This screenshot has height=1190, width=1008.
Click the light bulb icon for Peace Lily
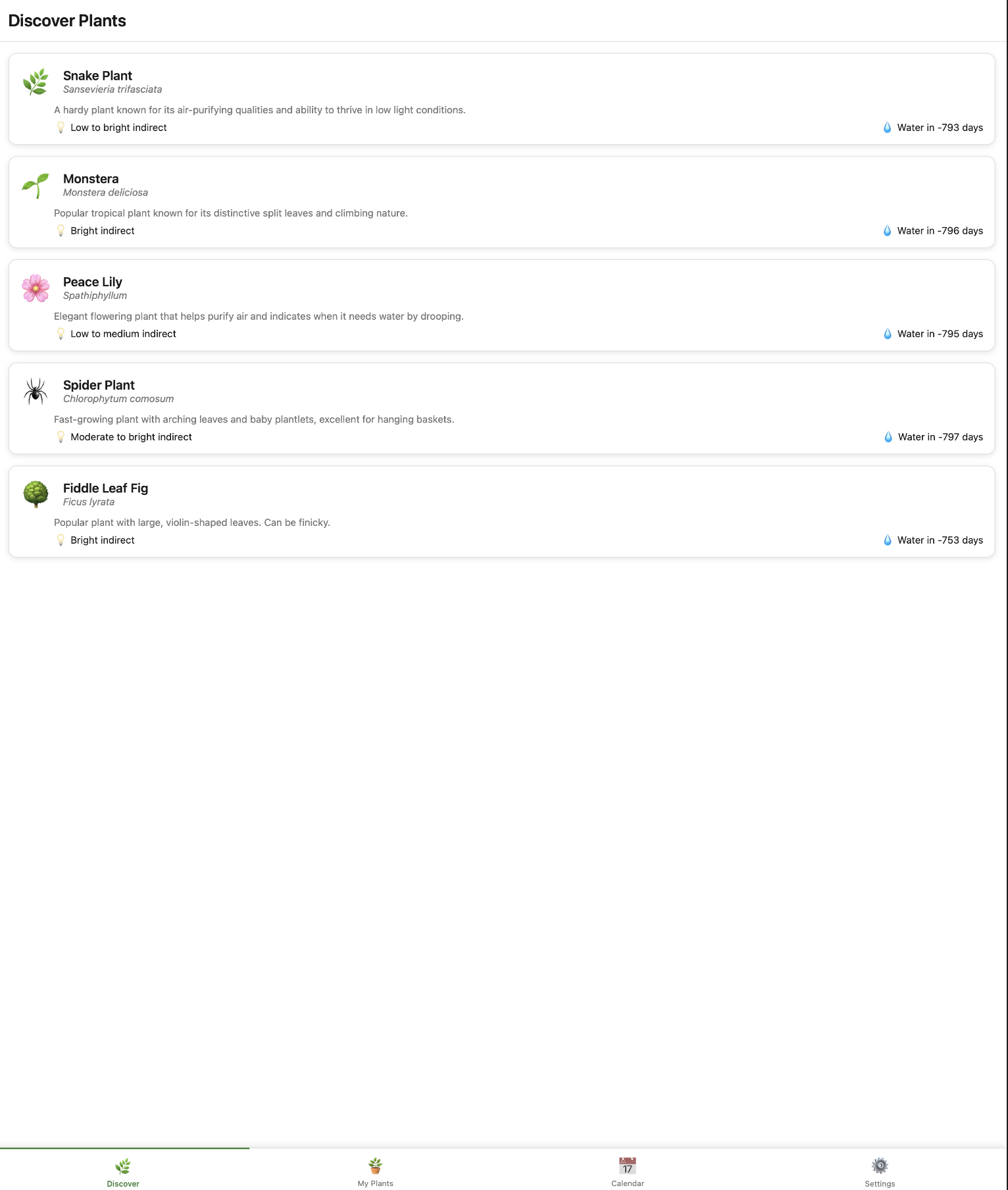[61, 333]
